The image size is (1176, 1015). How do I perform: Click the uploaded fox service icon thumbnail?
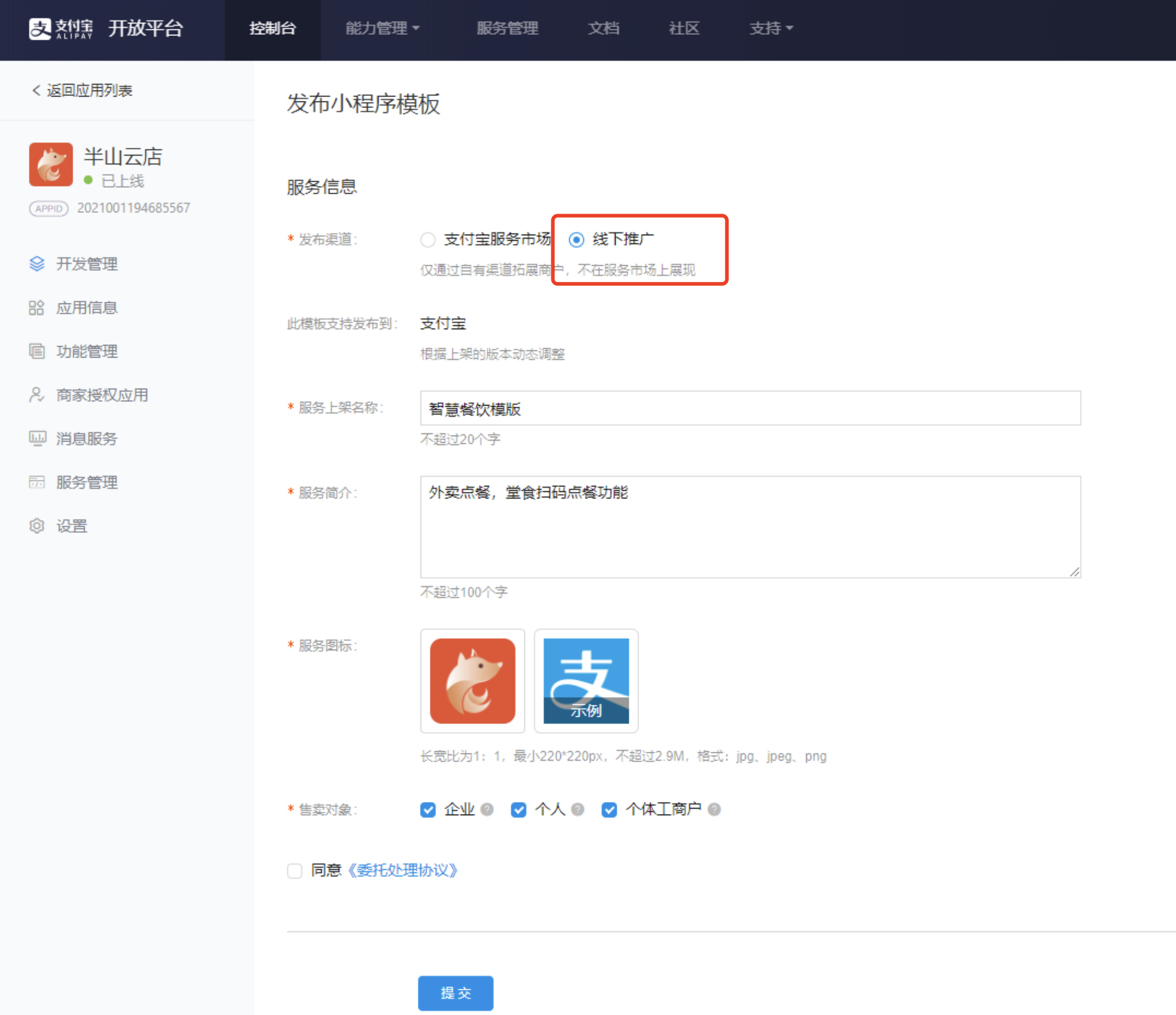(x=472, y=681)
